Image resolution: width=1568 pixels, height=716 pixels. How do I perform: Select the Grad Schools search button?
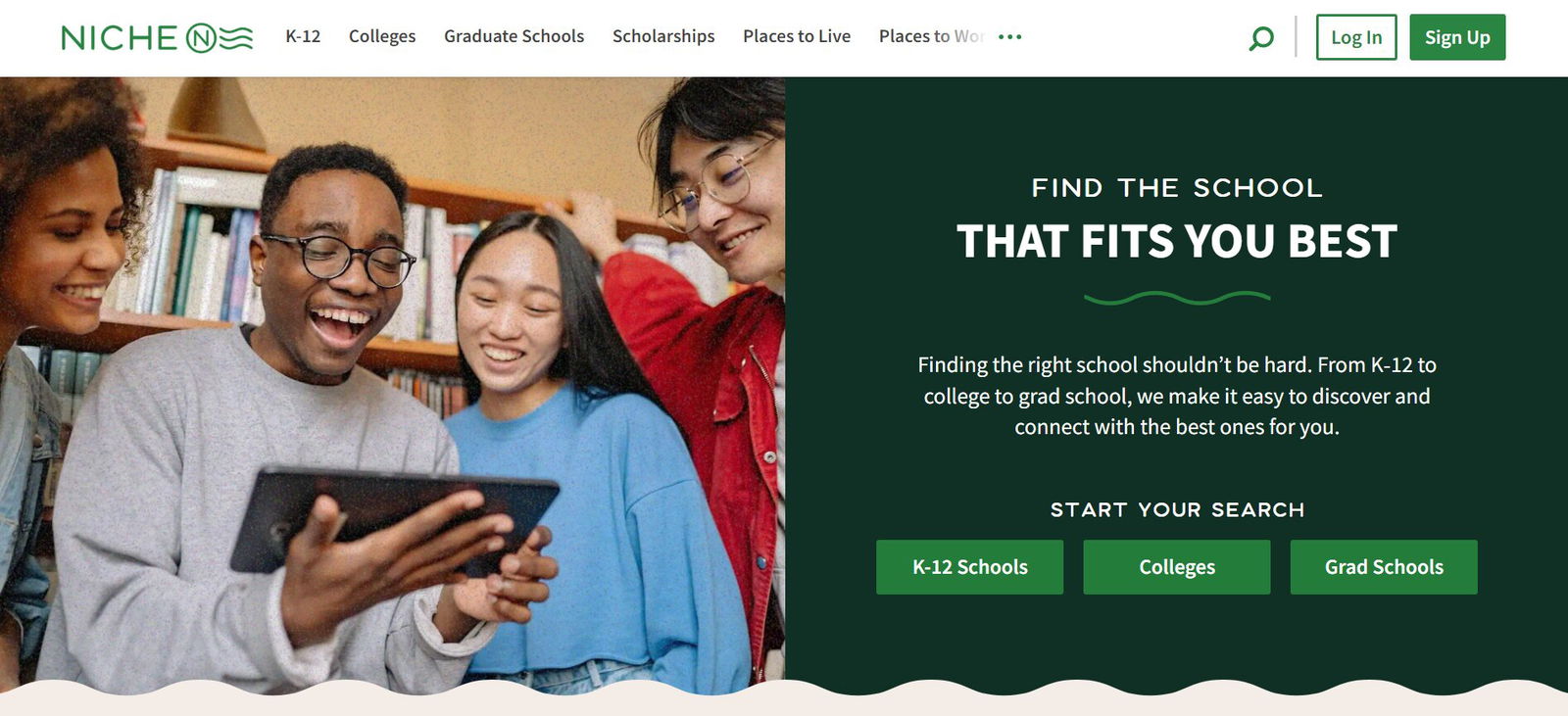coord(1384,567)
